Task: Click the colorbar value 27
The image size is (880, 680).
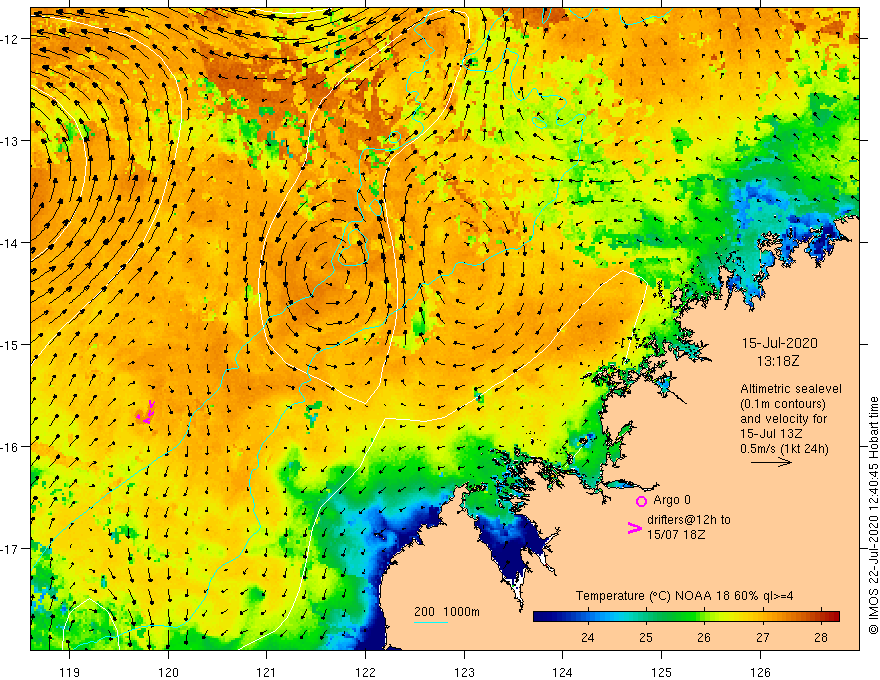Action: [762, 637]
